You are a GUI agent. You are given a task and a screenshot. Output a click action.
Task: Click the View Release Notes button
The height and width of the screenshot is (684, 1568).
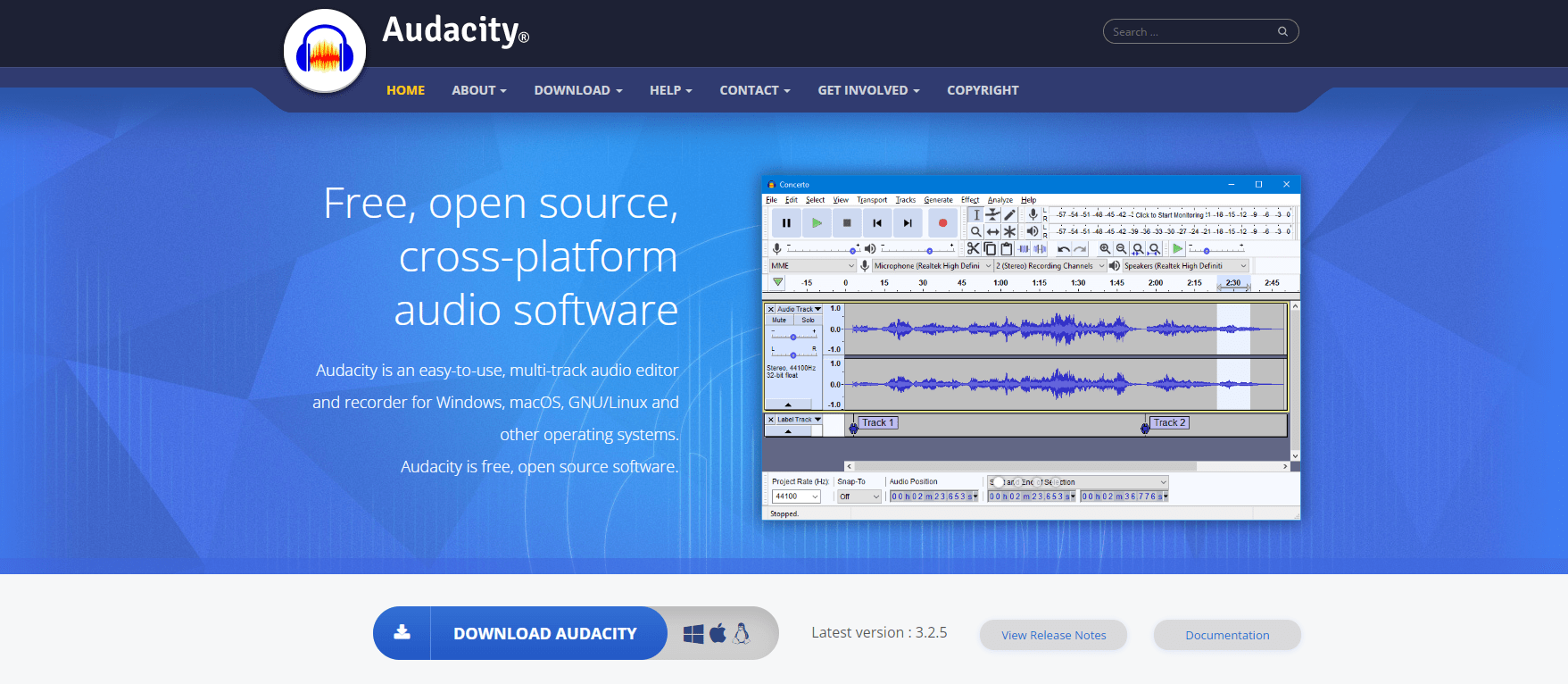coord(1053,635)
